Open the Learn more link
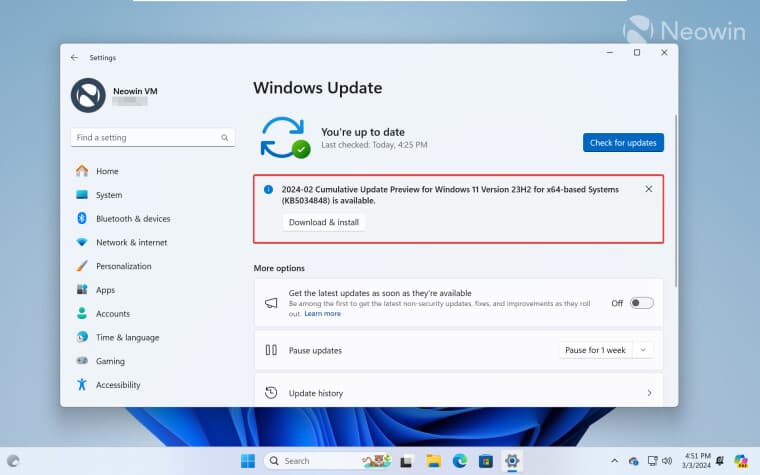Viewport: 760px width, 475px height. click(322, 314)
